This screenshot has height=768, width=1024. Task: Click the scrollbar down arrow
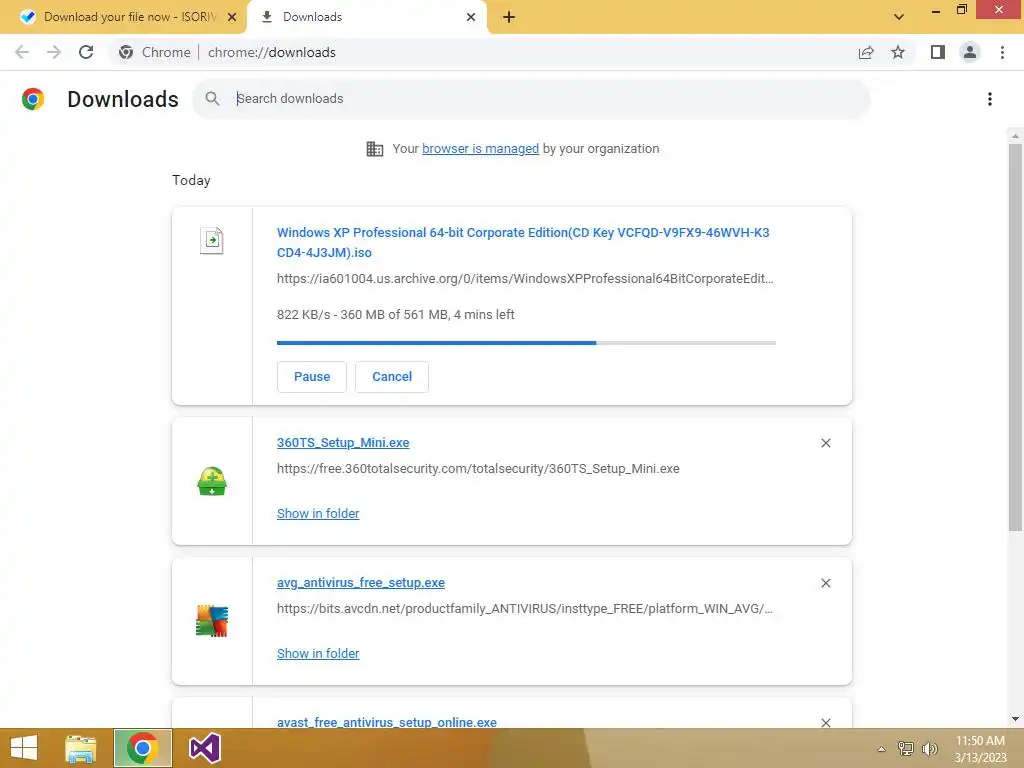click(1015, 719)
